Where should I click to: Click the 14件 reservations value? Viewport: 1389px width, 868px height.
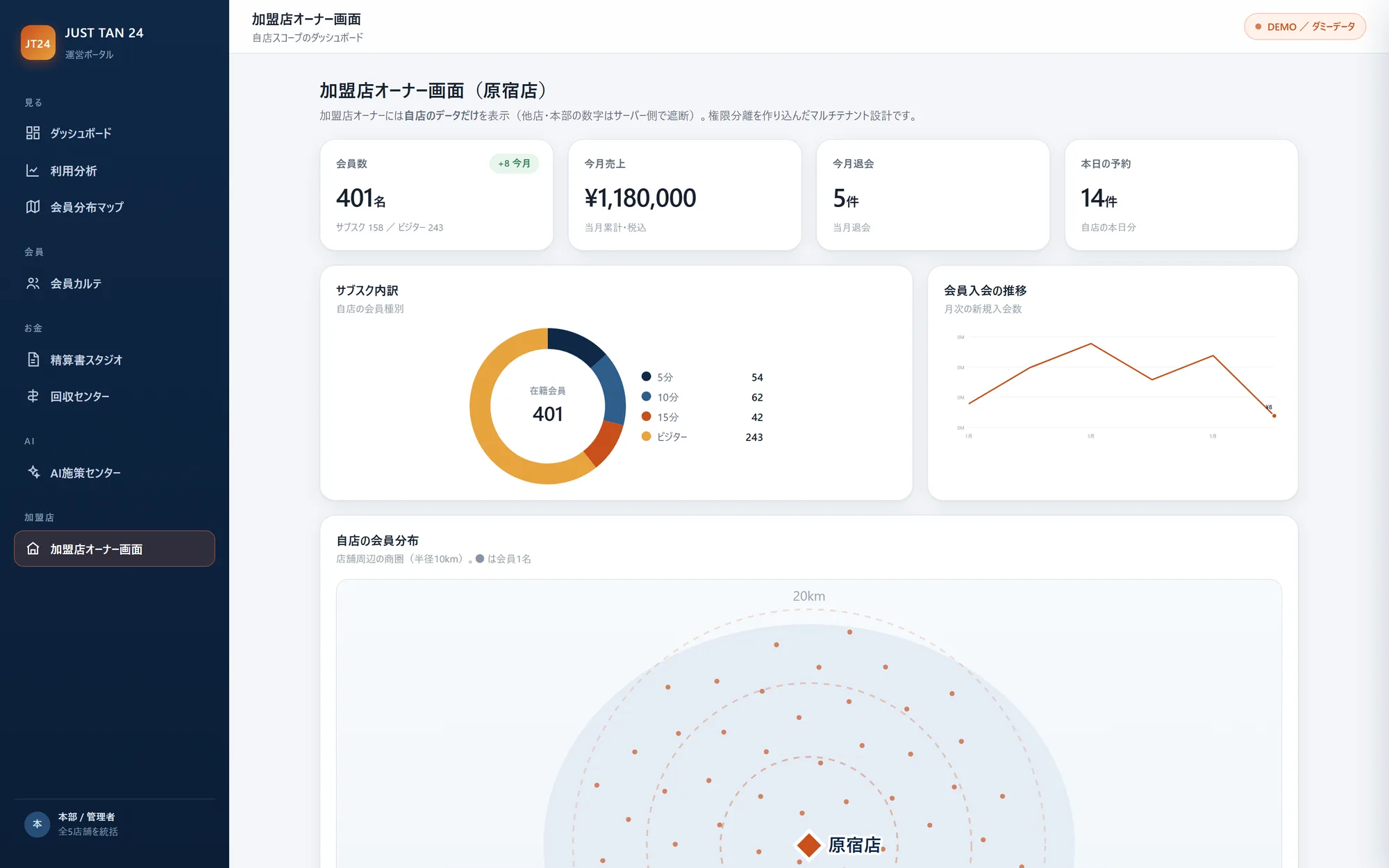coord(1099,199)
